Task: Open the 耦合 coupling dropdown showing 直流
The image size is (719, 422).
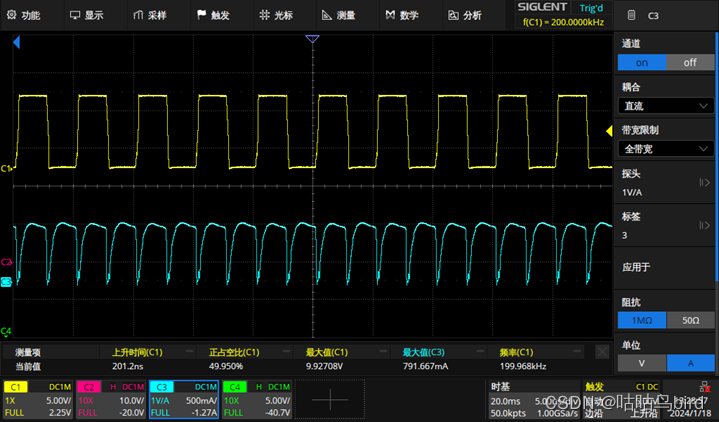Action: [666, 106]
